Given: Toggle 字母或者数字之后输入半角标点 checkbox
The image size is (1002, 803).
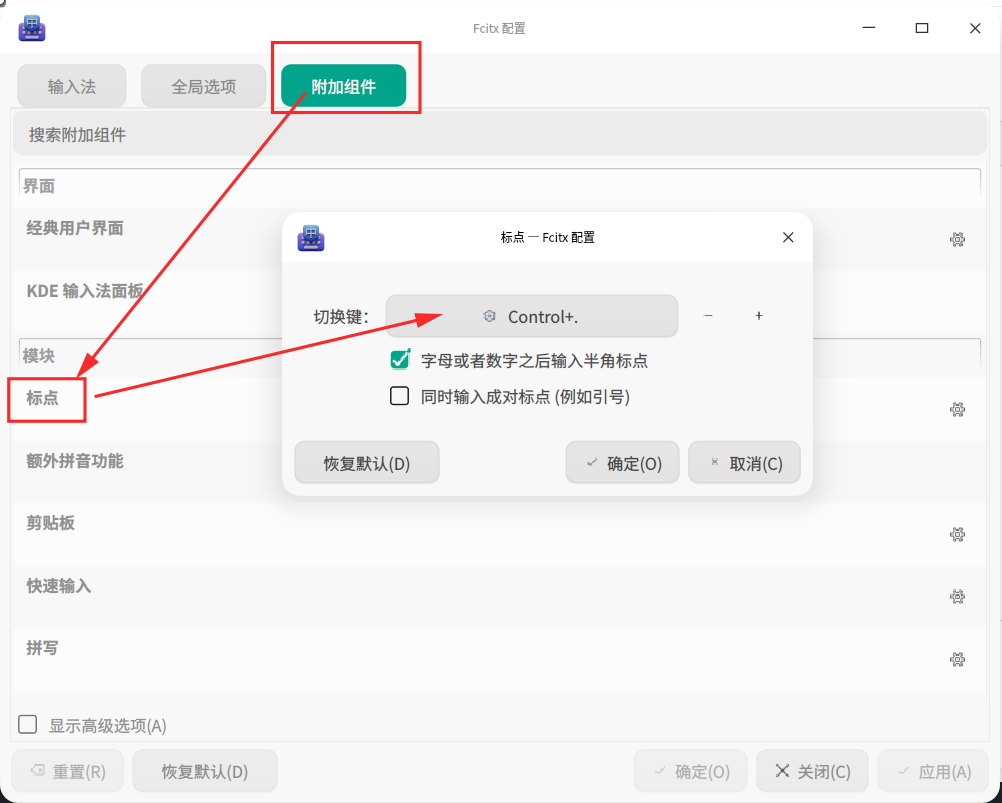Looking at the screenshot, I should tap(399, 360).
